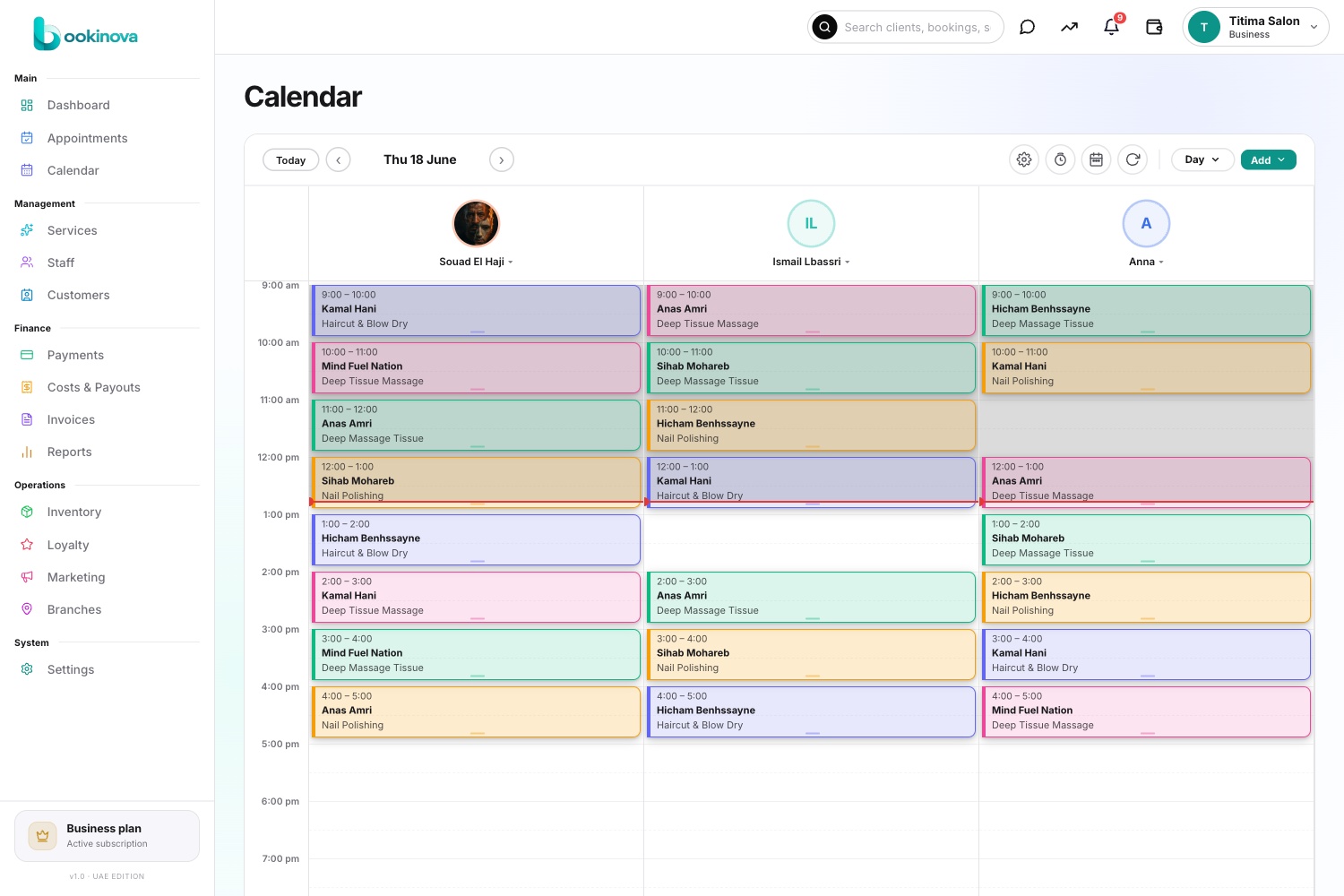Image resolution: width=1344 pixels, height=896 pixels.
Task: Open Anna's 3:00 Kamal Hani Haircut
Action: tap(1146, 654)
